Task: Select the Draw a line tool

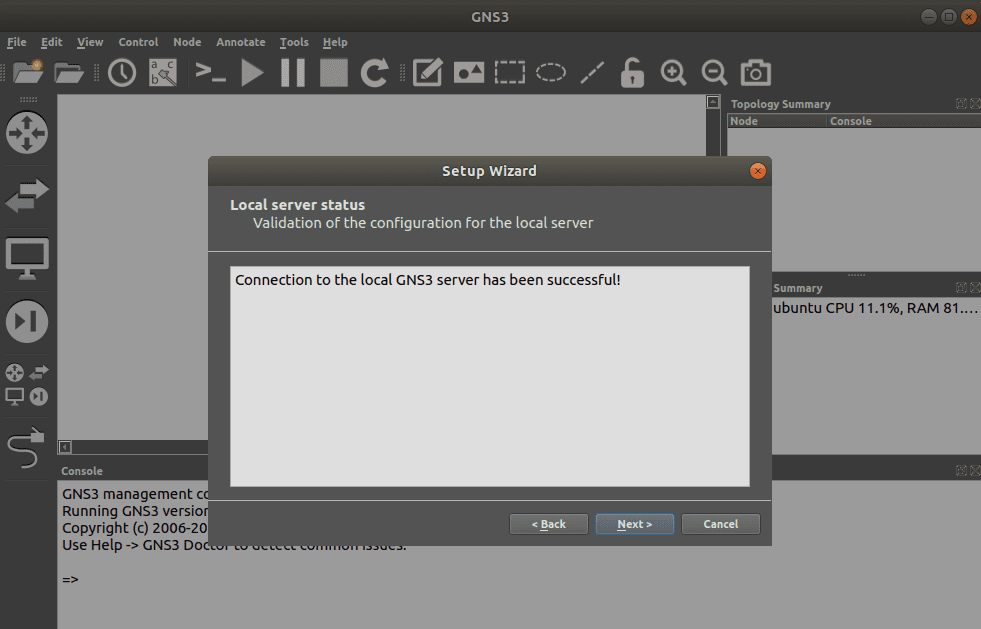Action: pyautogui.click(x=592, y=73)
